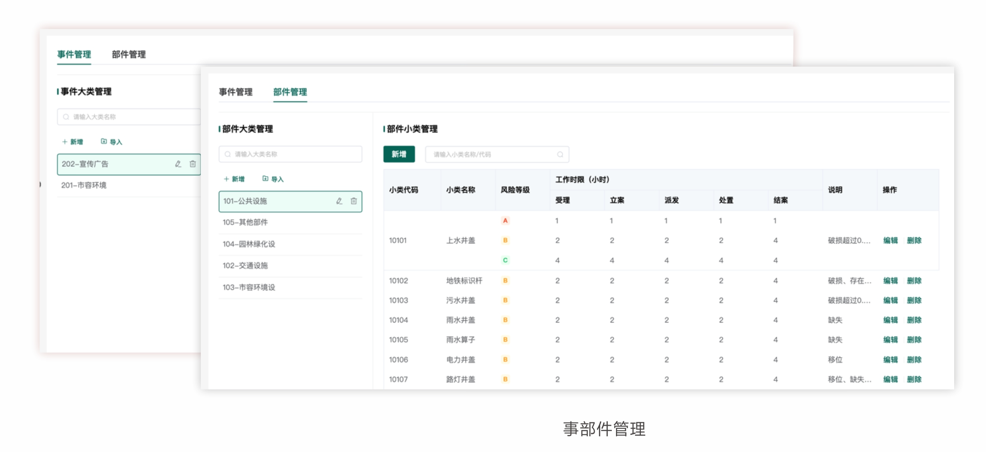Edit the 202-宣传广告 category via pencil icon
Screen dimensions: 986x452
(x=178, y=164)
